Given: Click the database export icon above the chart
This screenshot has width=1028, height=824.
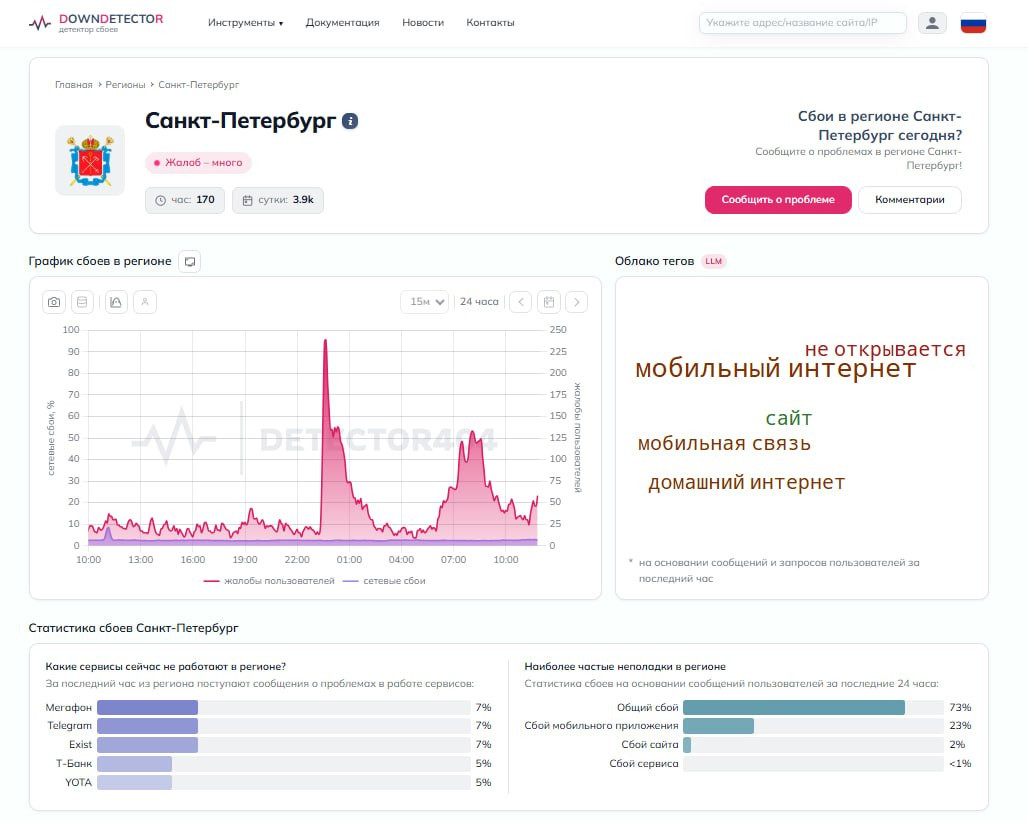Looking at the screenshot, I should 82,302.
